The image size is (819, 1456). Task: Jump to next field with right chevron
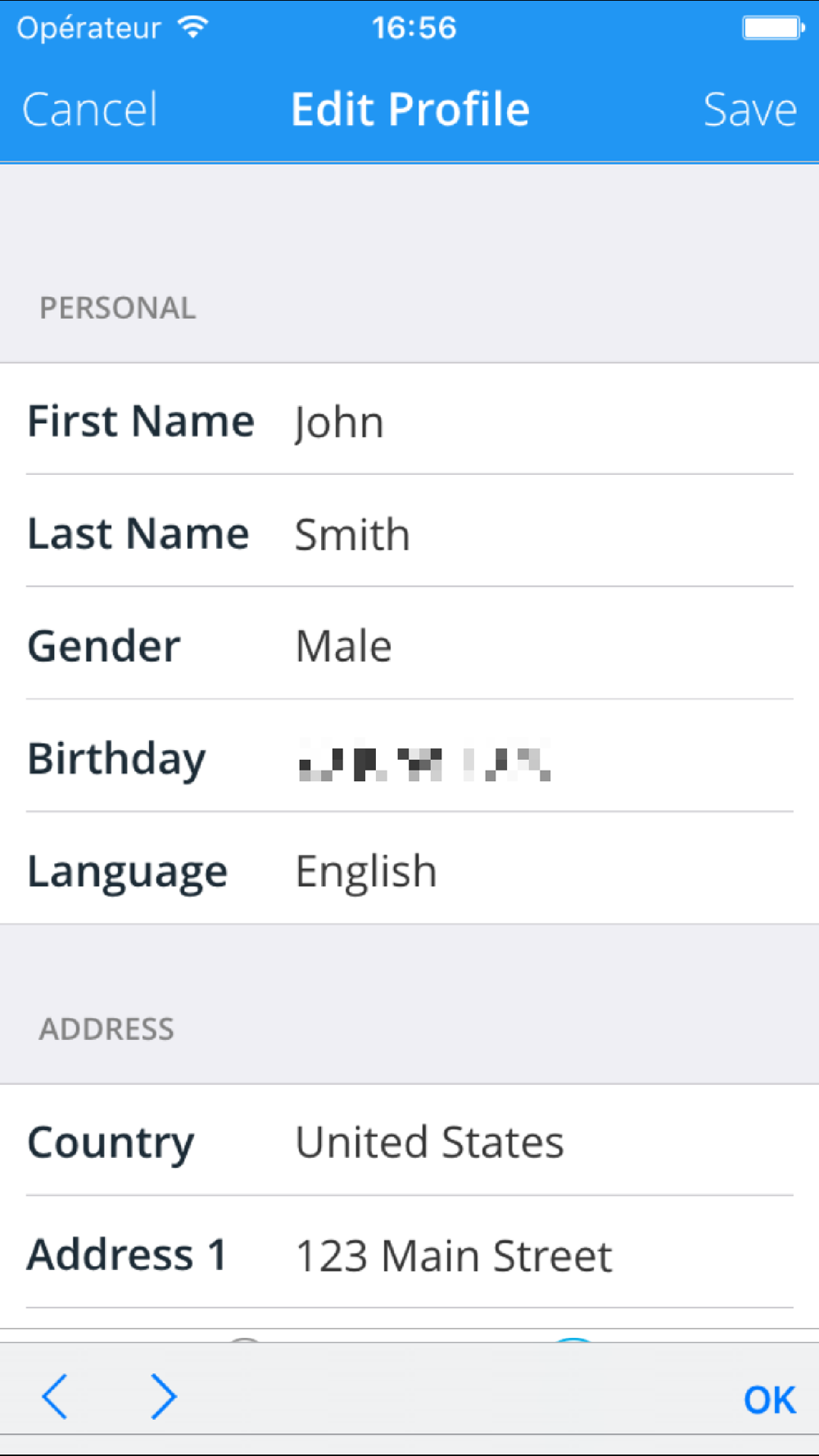(x=163, y=1396)
